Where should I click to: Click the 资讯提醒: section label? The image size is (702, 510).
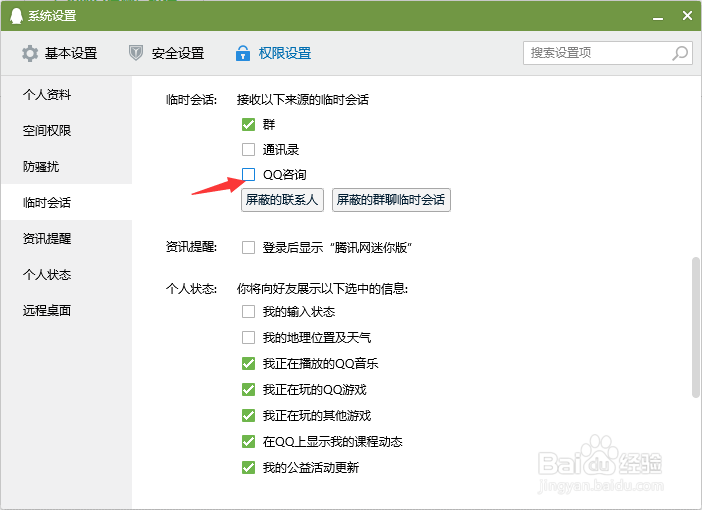tap(191, 247)
